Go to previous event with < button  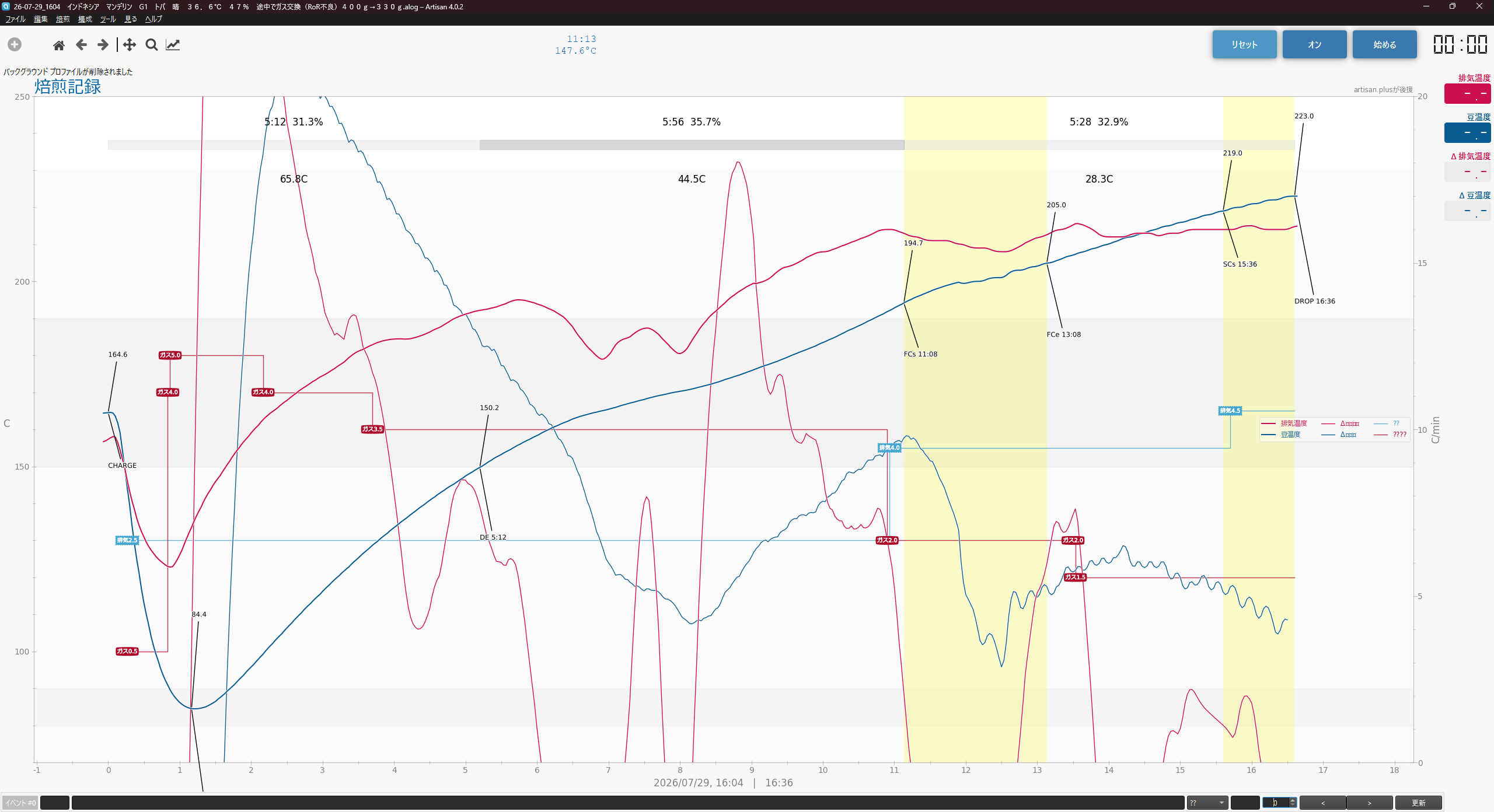click(x=1322, y=803)
